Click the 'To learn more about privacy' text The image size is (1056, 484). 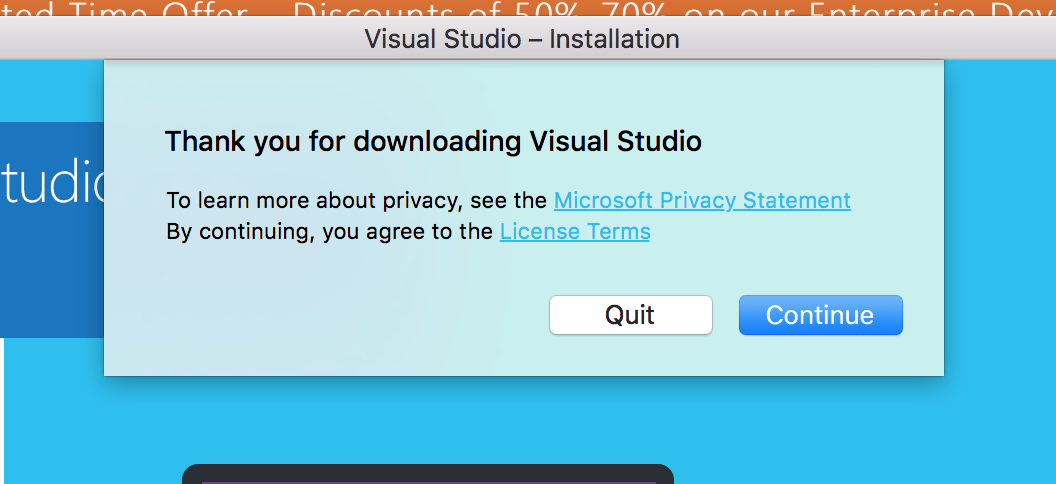pyautogui.click(x=357, y=201)
